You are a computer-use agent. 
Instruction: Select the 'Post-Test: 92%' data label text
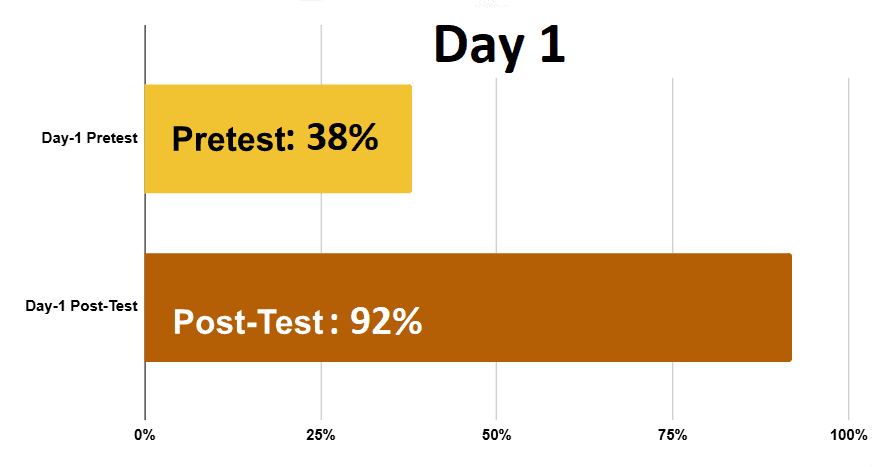point(298,321)
